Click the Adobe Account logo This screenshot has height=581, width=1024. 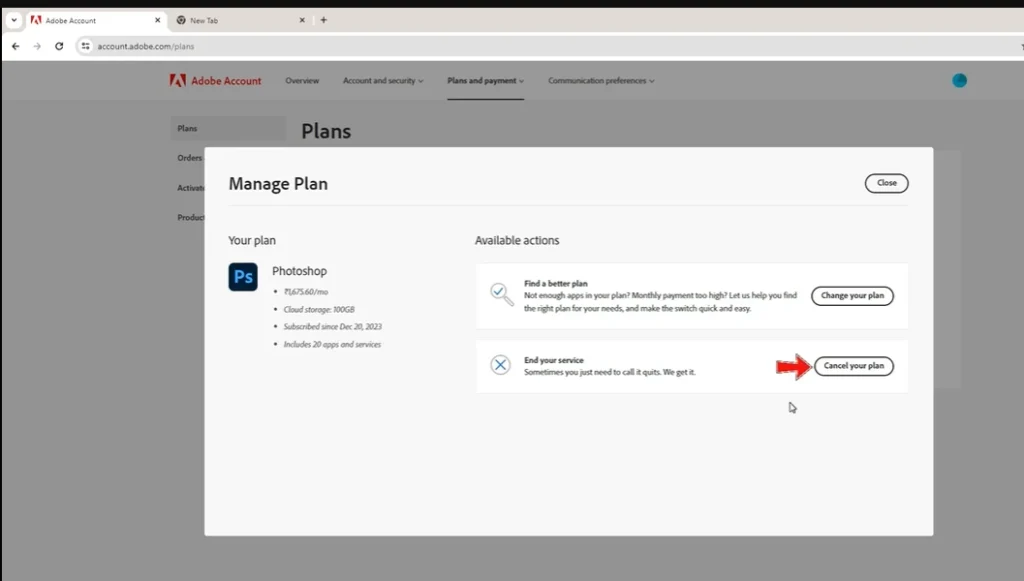[216, 80]
